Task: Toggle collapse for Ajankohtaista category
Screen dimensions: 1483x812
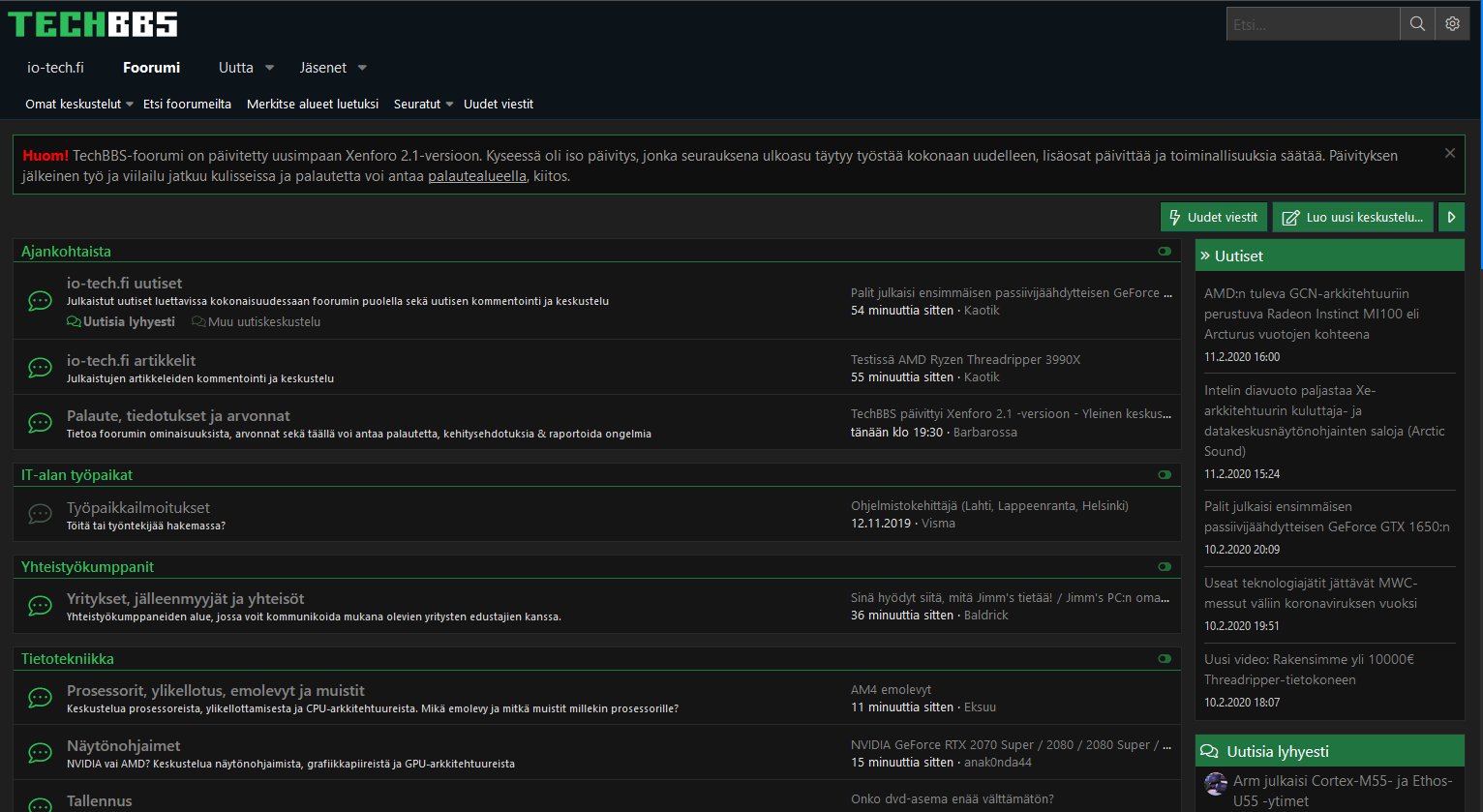Action: [x=1165, y=252]
